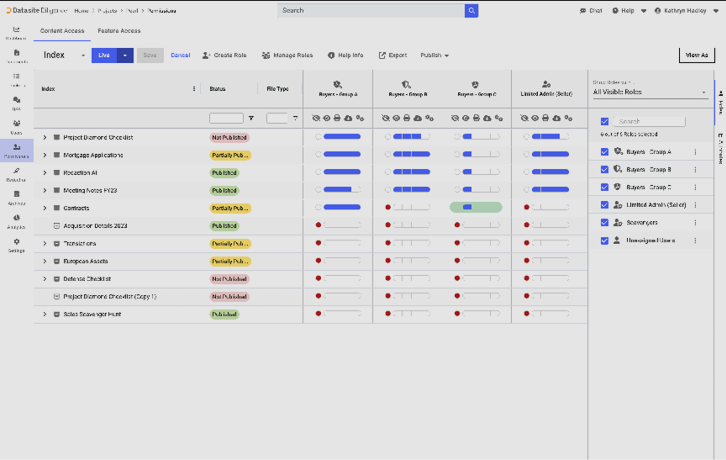The image size is (726, 460).
Task: Open the All Visible Roles dropdown
Action: (650, 92)
